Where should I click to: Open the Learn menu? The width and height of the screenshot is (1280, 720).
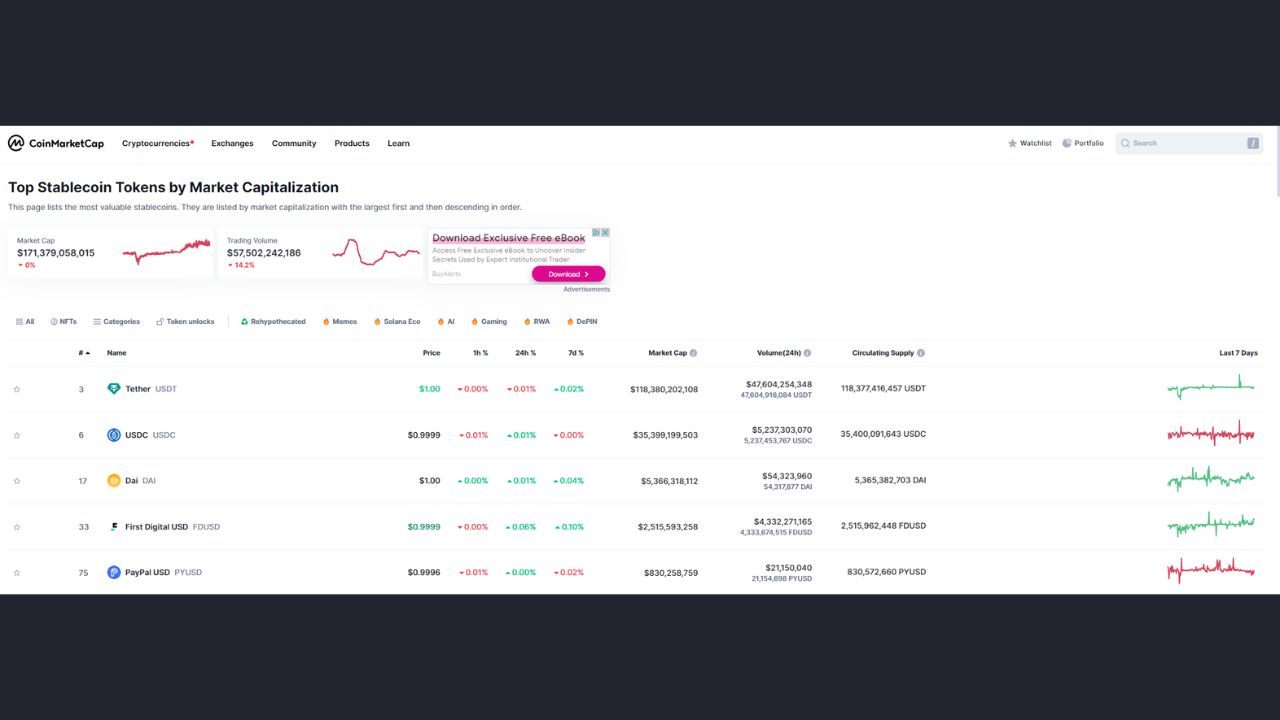(399, 143)
